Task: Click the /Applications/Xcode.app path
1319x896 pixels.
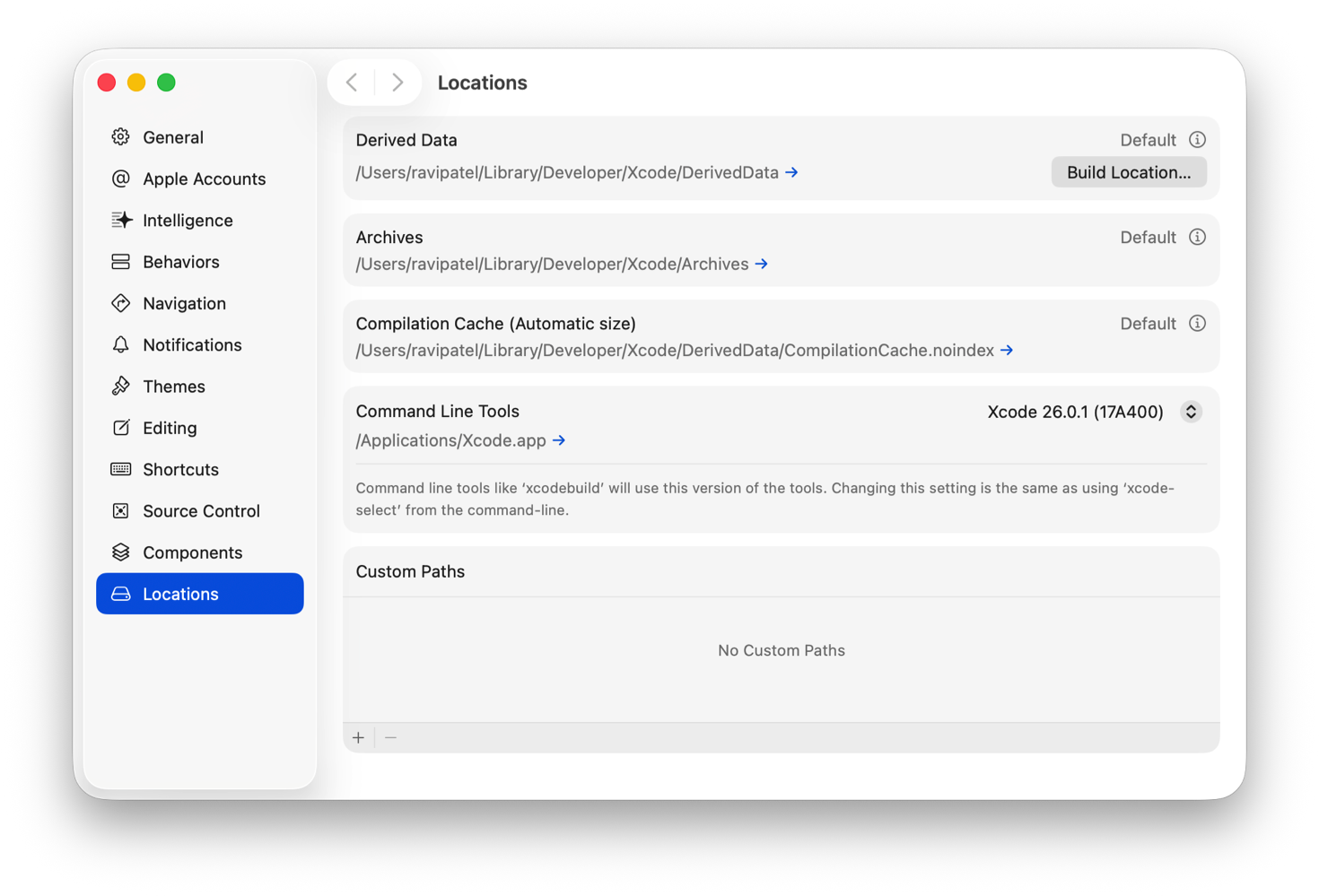Action: [450, 440]
